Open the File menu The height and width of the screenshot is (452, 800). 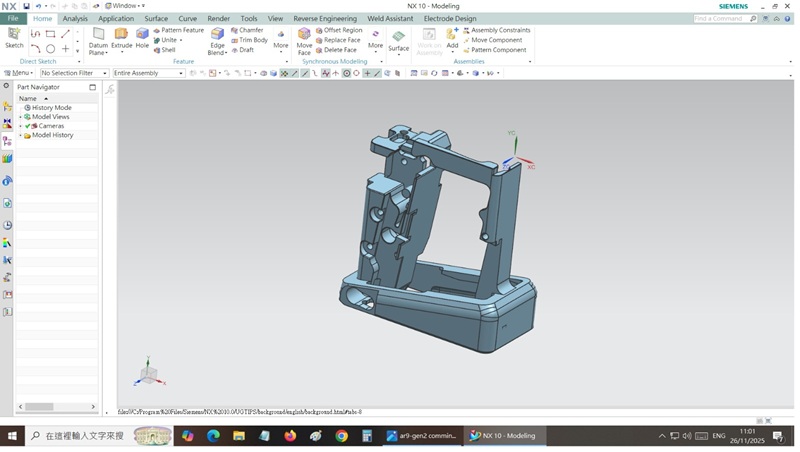(13, 18)
